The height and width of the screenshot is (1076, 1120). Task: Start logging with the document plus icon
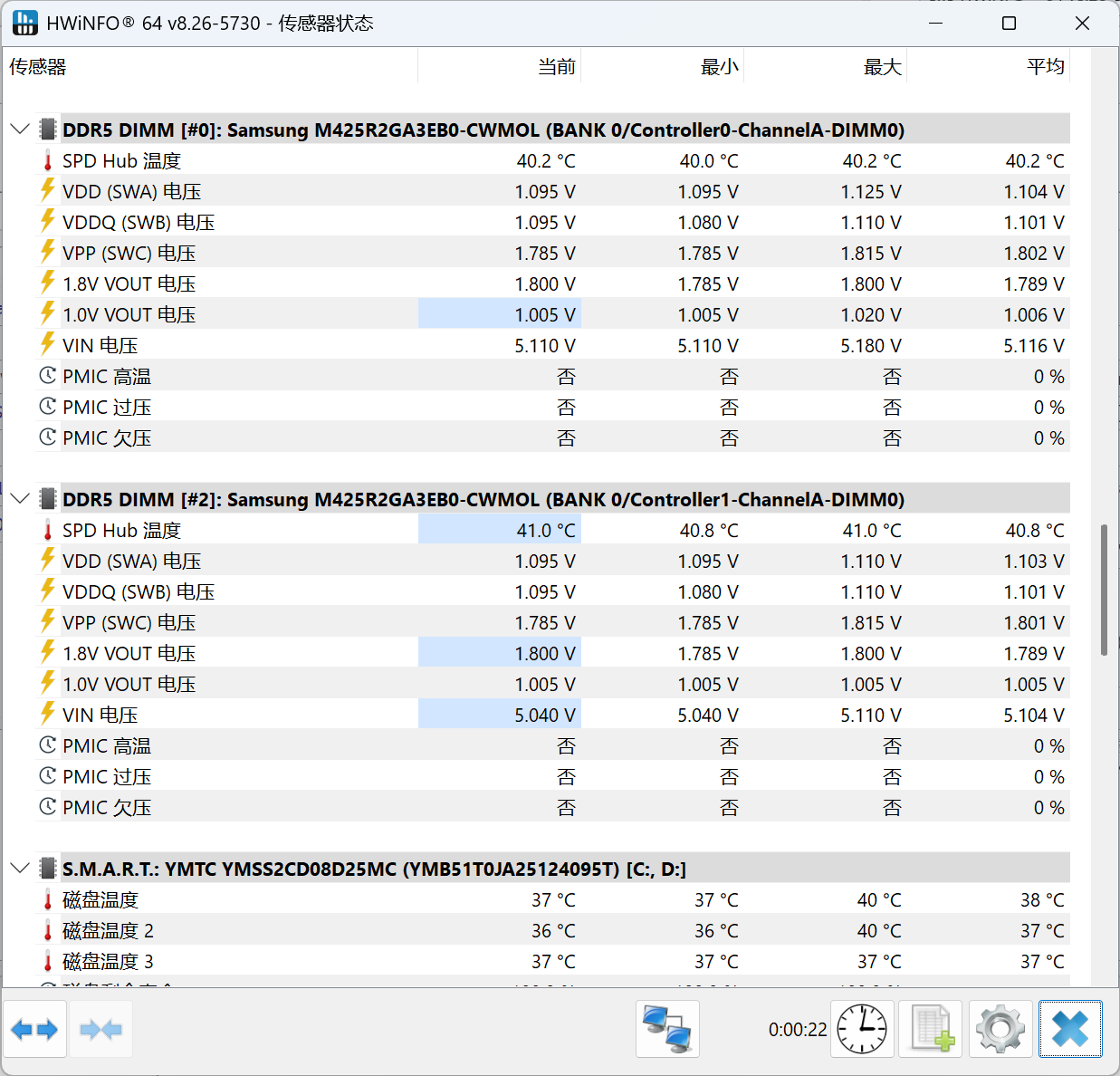coord(932,1029)
